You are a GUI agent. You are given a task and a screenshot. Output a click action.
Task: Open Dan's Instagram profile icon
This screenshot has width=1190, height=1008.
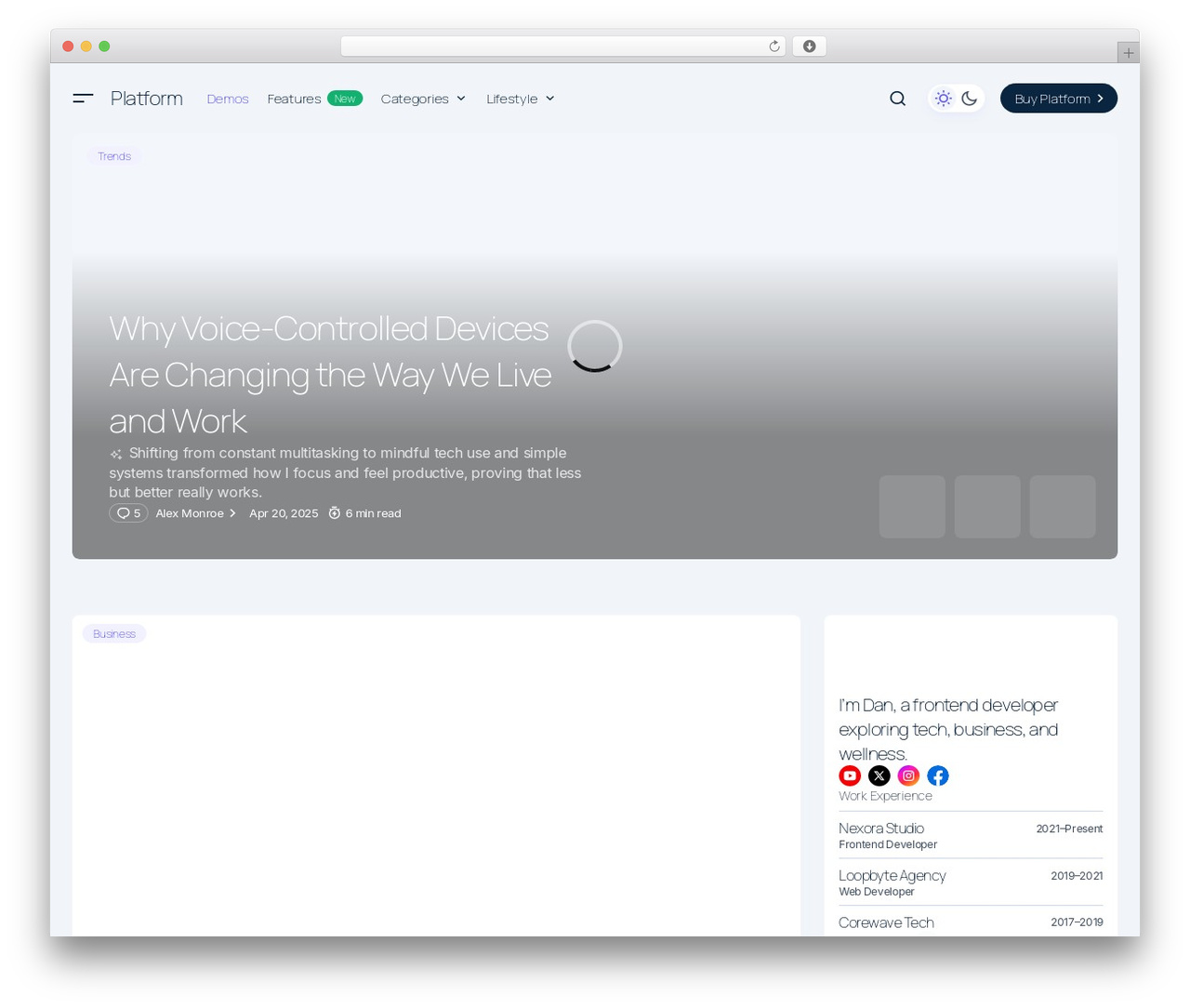click(x=908, y=776)
